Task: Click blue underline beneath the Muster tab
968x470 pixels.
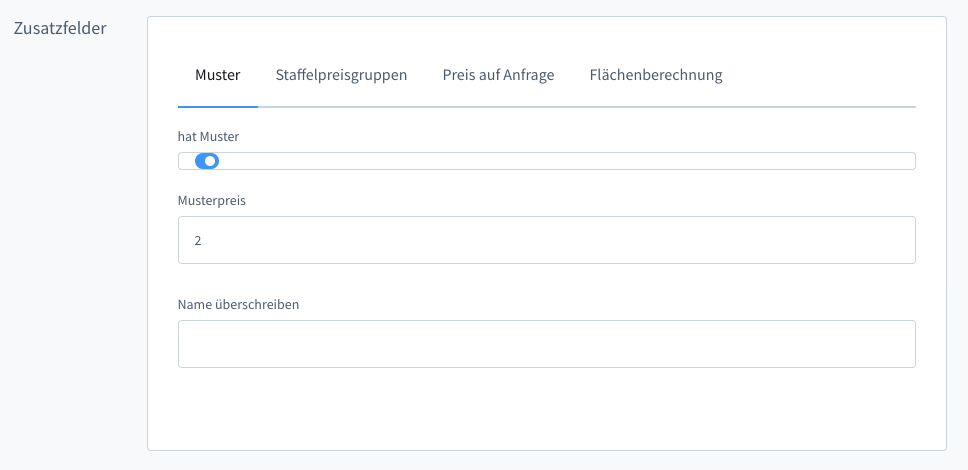Action: 218,105
